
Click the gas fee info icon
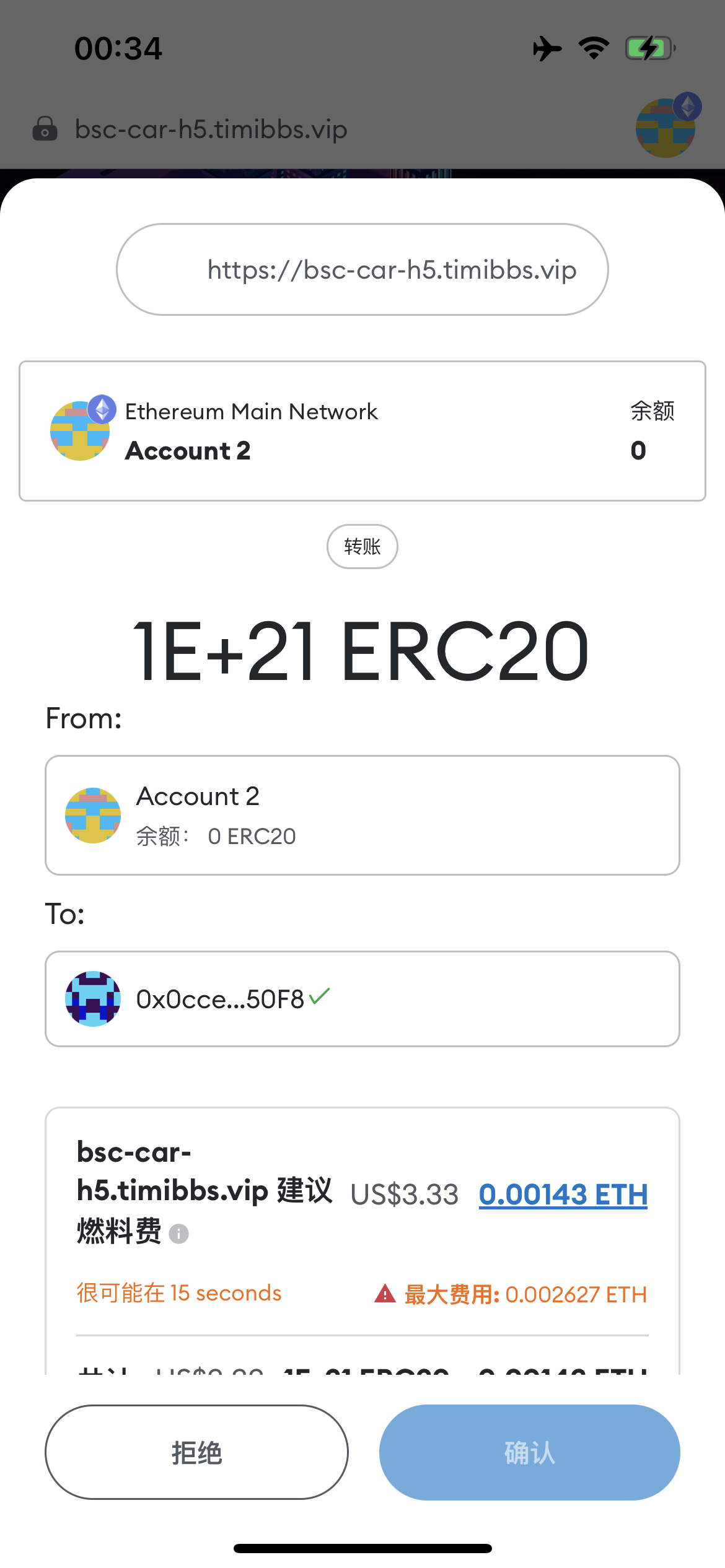click(179, 1234)
